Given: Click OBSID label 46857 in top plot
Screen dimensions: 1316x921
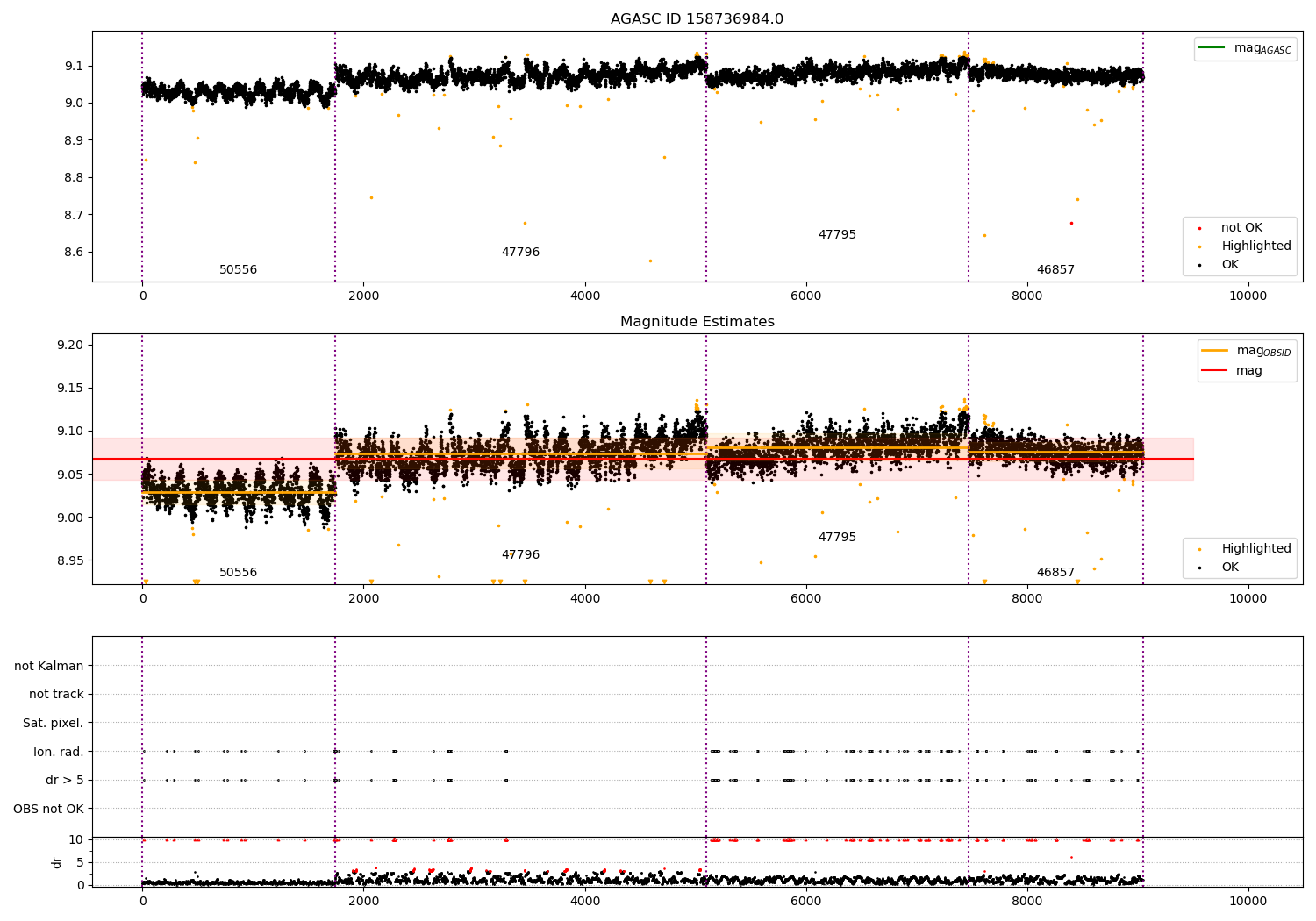Looking at the screenshot, I should pyautogui.click(x=1055, y=270).
